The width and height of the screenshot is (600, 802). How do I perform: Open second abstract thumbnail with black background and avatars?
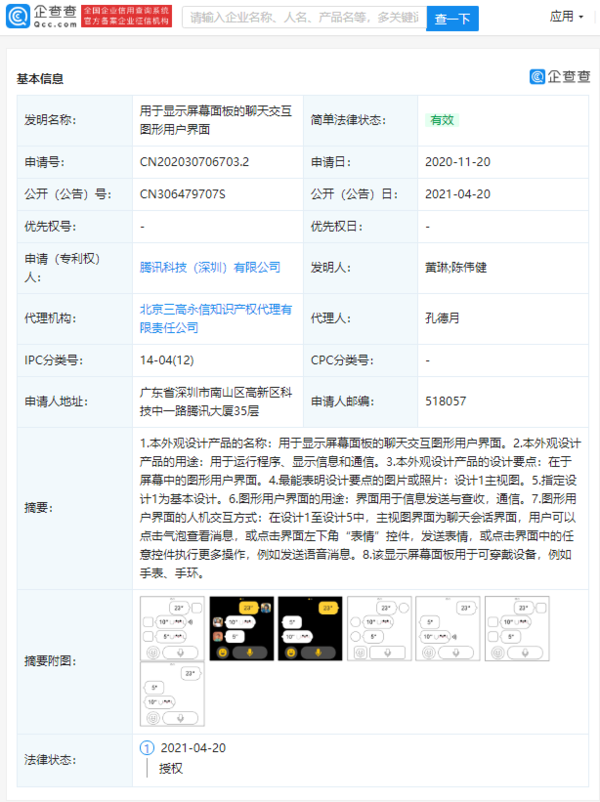[241, 628]
